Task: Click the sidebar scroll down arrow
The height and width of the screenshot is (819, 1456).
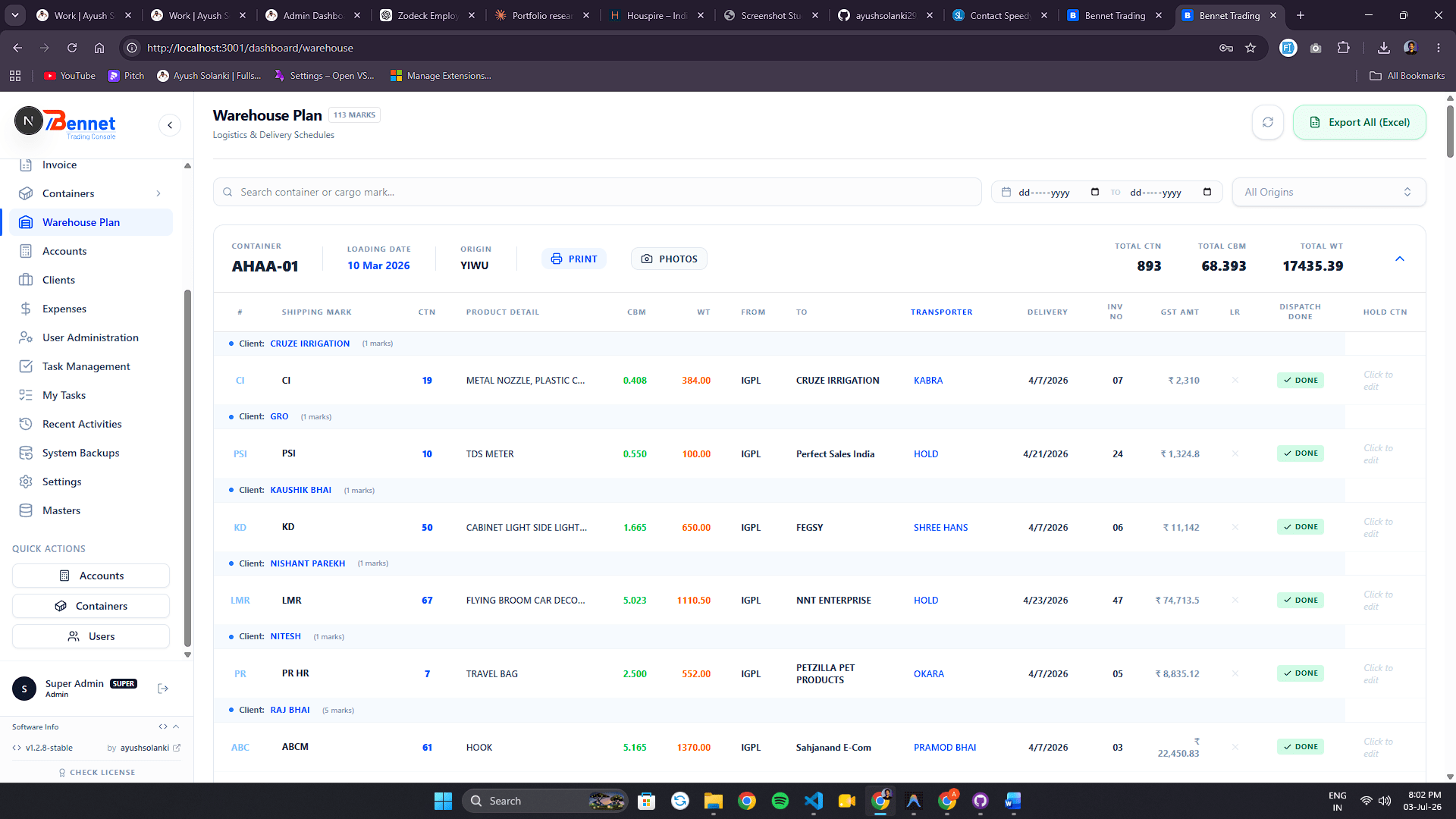Action: (x=187, y=654)
